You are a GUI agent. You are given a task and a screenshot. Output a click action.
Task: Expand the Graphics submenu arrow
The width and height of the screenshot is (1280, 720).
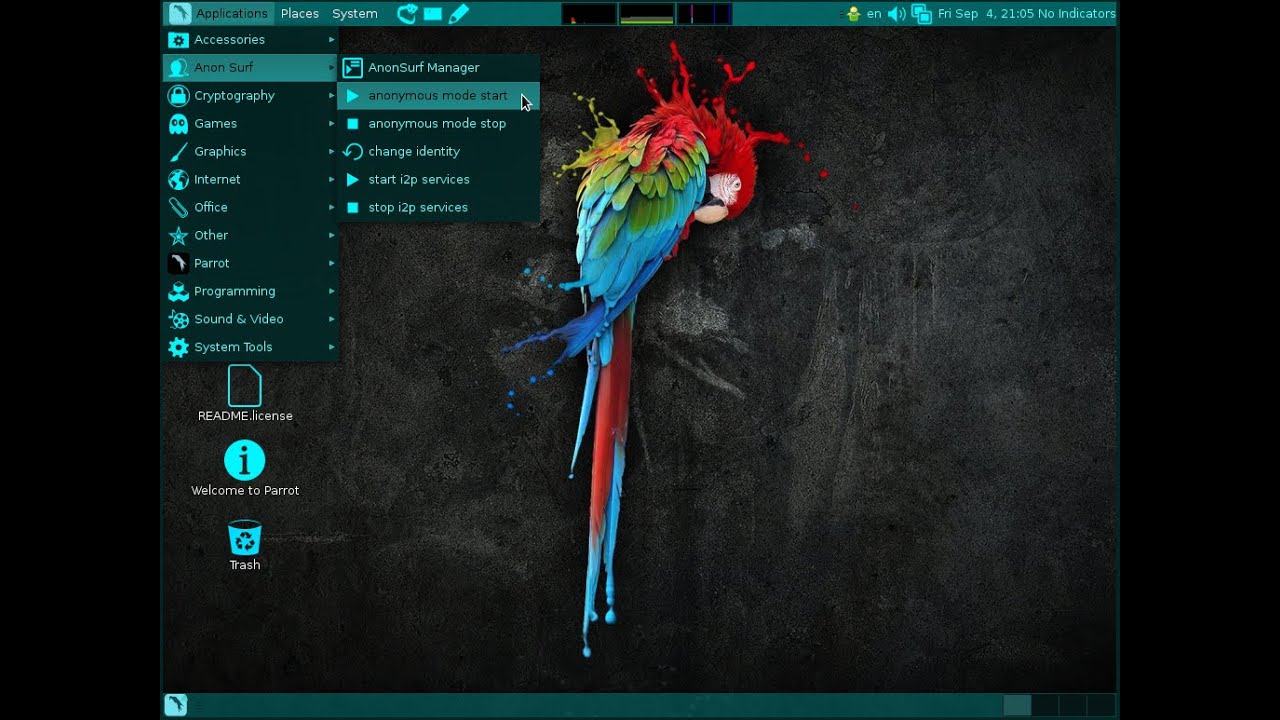332,152
